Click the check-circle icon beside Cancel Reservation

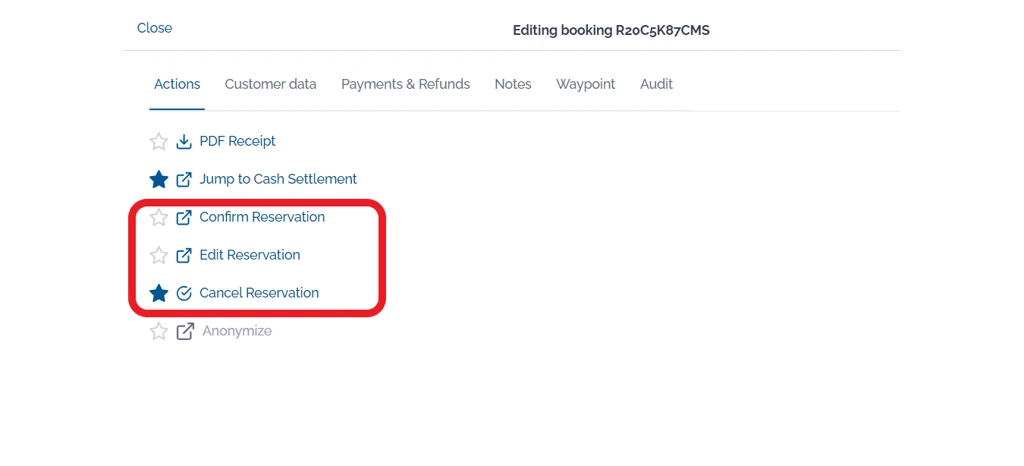pyautogui.click(x=185, y=294)
